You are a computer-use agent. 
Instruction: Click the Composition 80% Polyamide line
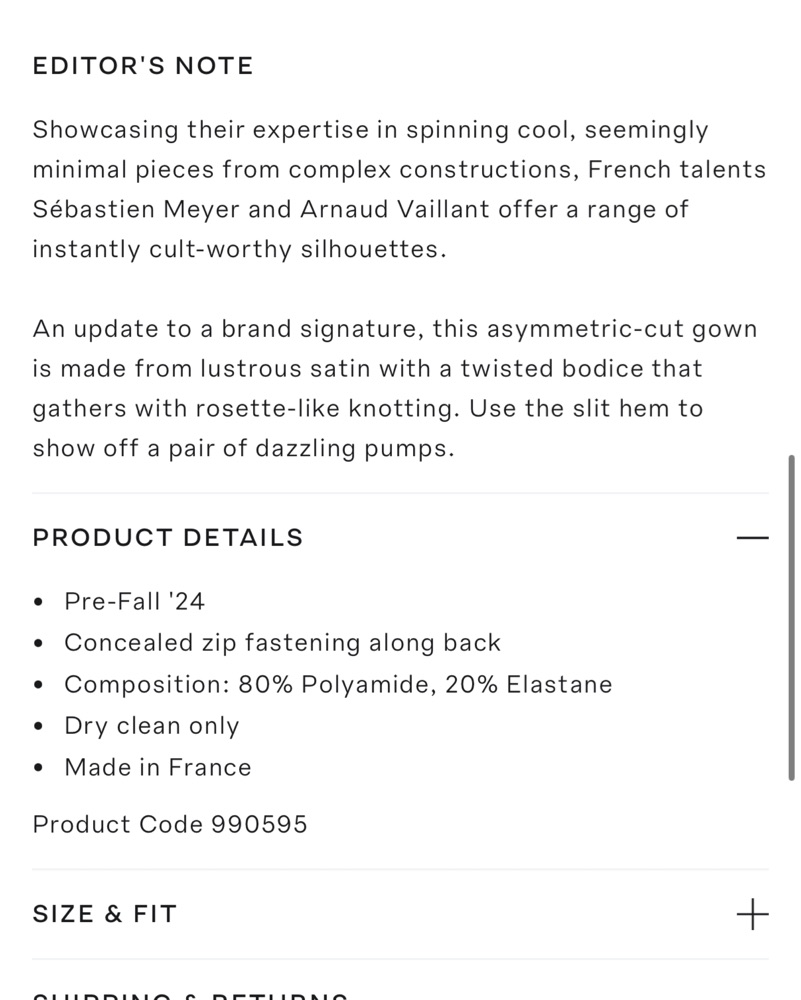tap(338, 684)
